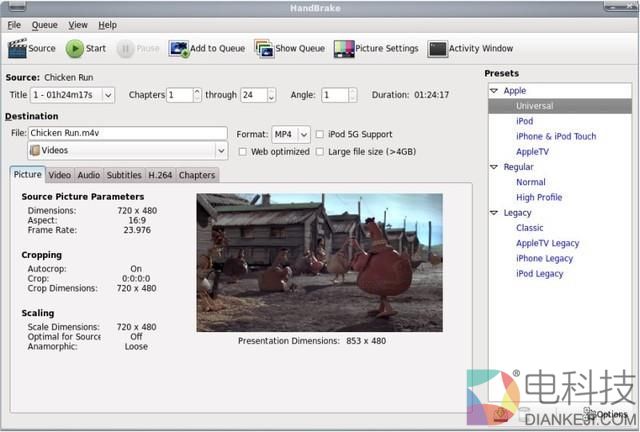Choose the iPhone & iPod Touch preset
This screenshot has height=432, width=640.
coord(555,136)
